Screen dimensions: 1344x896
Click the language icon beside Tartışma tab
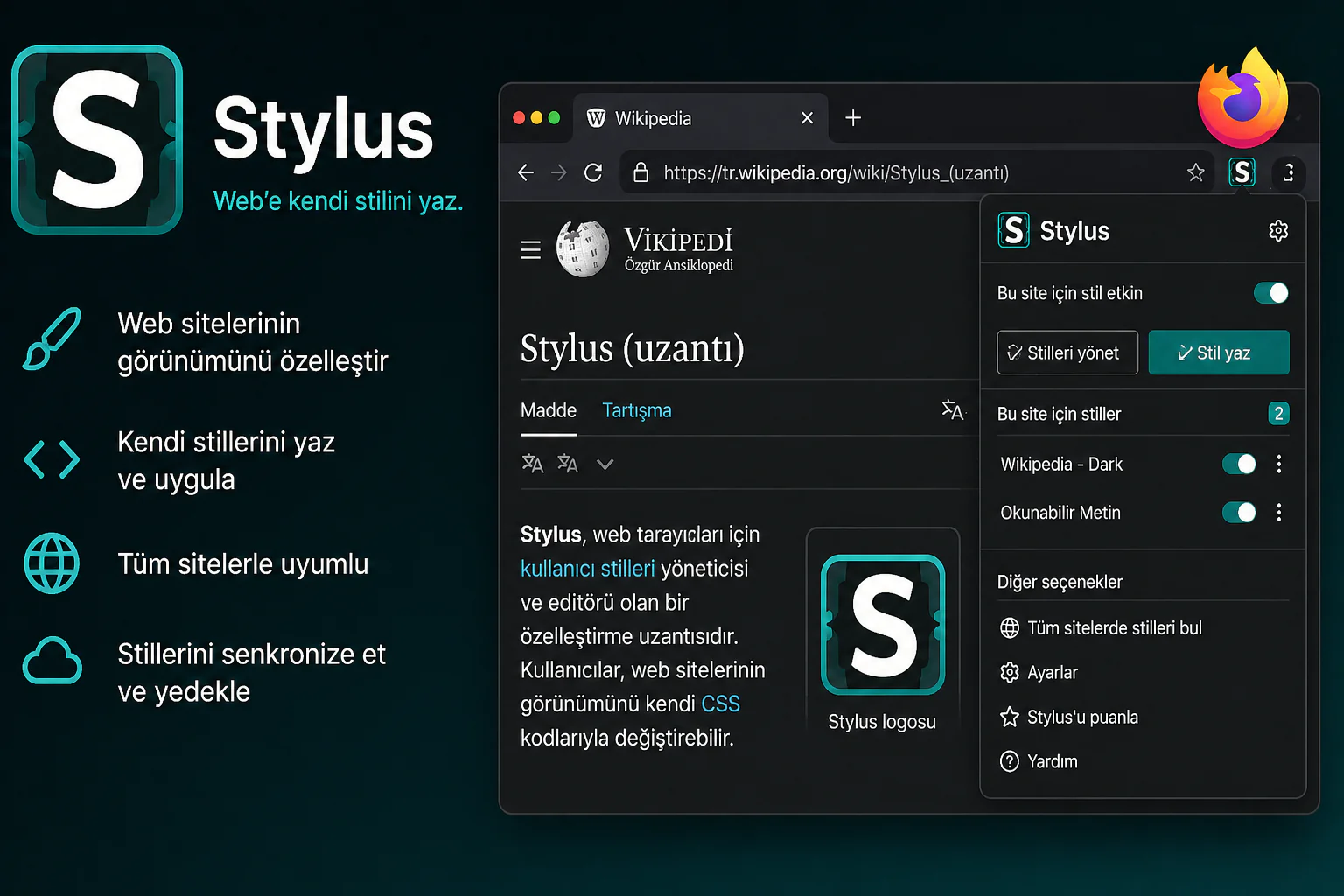click(953, 409)
